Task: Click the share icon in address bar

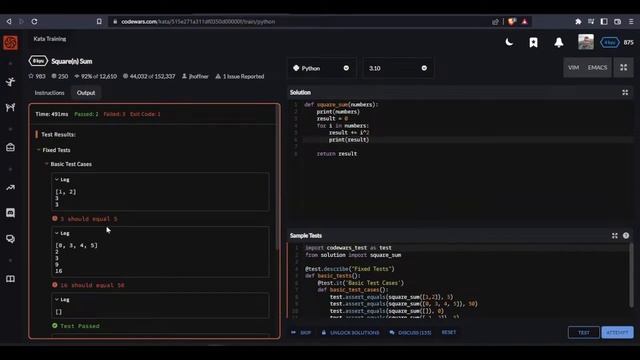Action: [495, 22]
